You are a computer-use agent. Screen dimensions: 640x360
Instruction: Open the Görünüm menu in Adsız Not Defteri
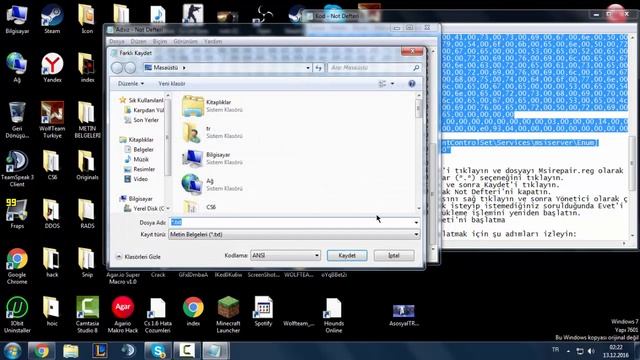pos(185,42)
